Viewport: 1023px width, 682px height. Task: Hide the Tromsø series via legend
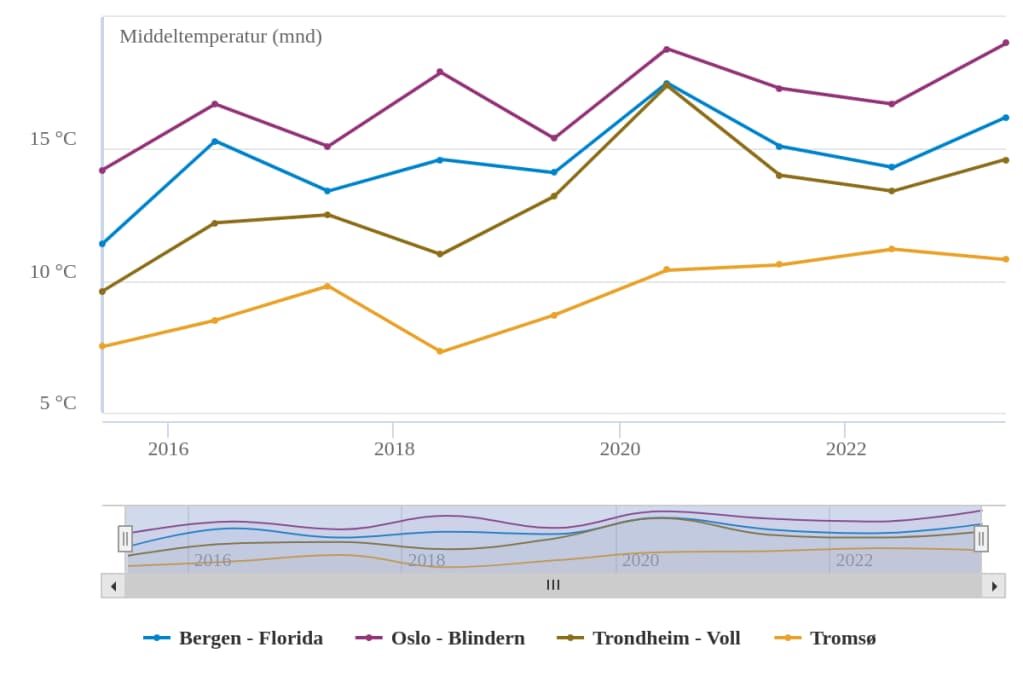point(842,638)
